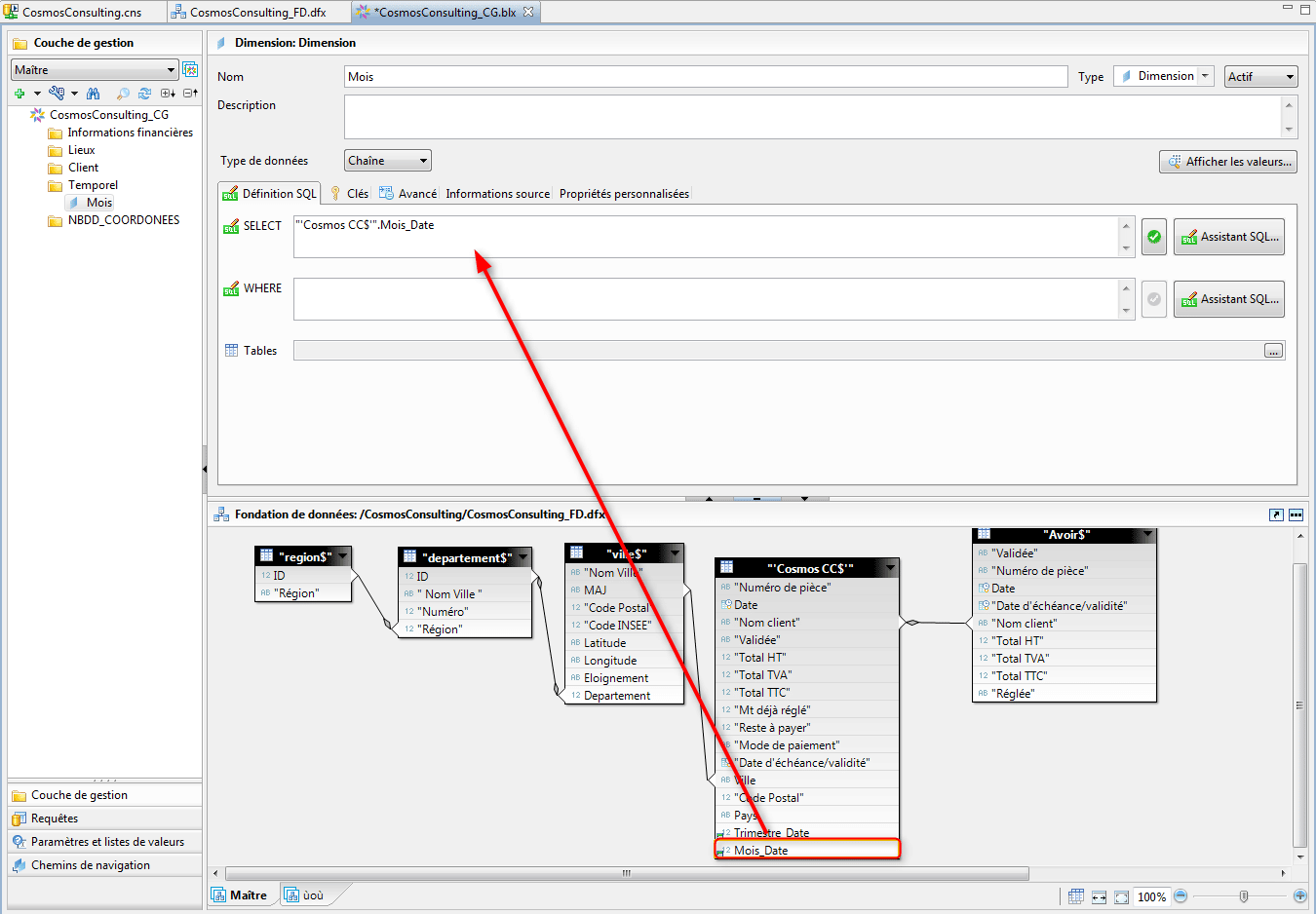Expand all tree nodes icon
This screenshot has width=1316, height=914.
click(168, 94)
